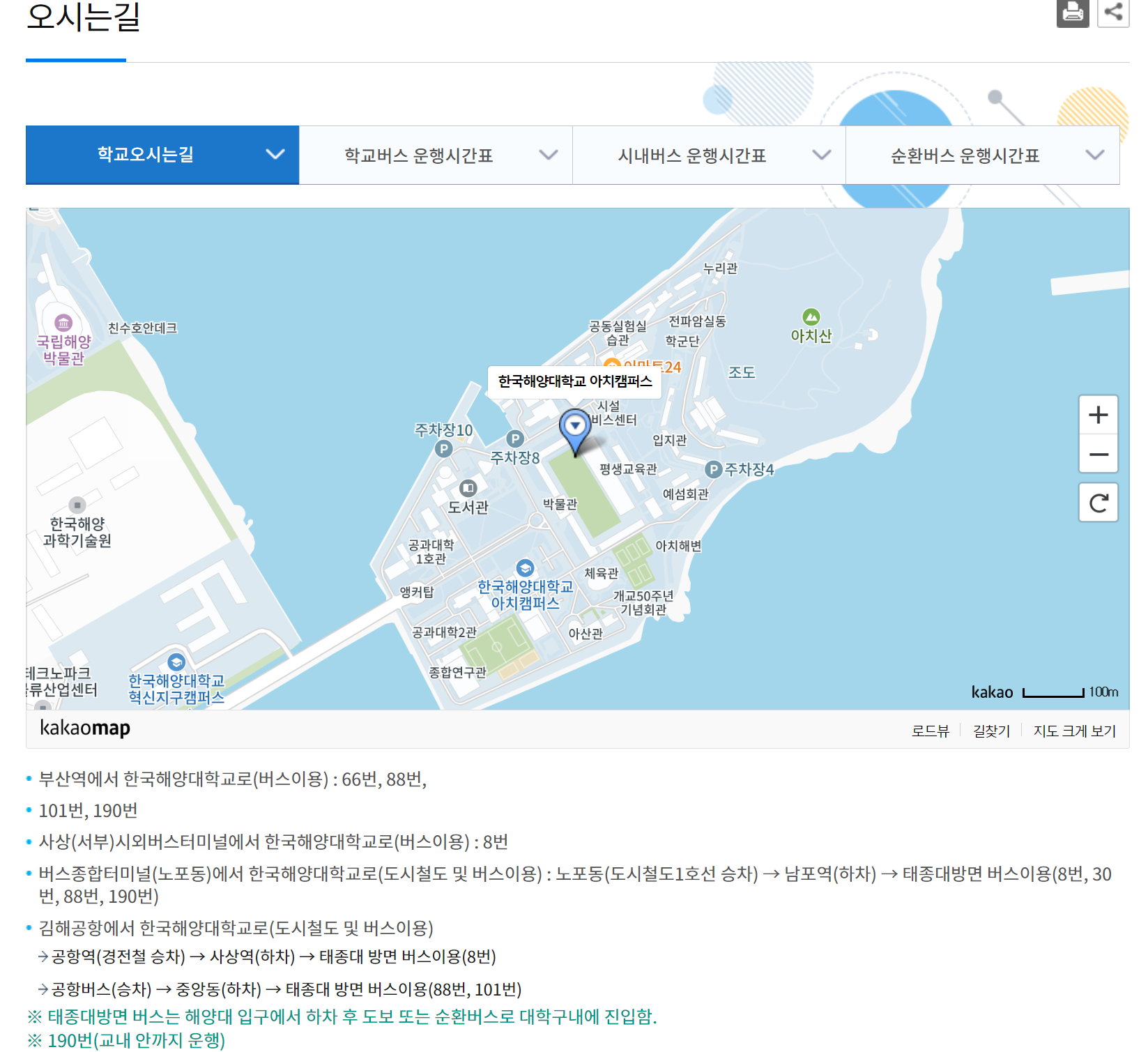Screen dimensions: 1148x1052
Task: Click the 주차장10 parking icon
Action: (443, 449)
